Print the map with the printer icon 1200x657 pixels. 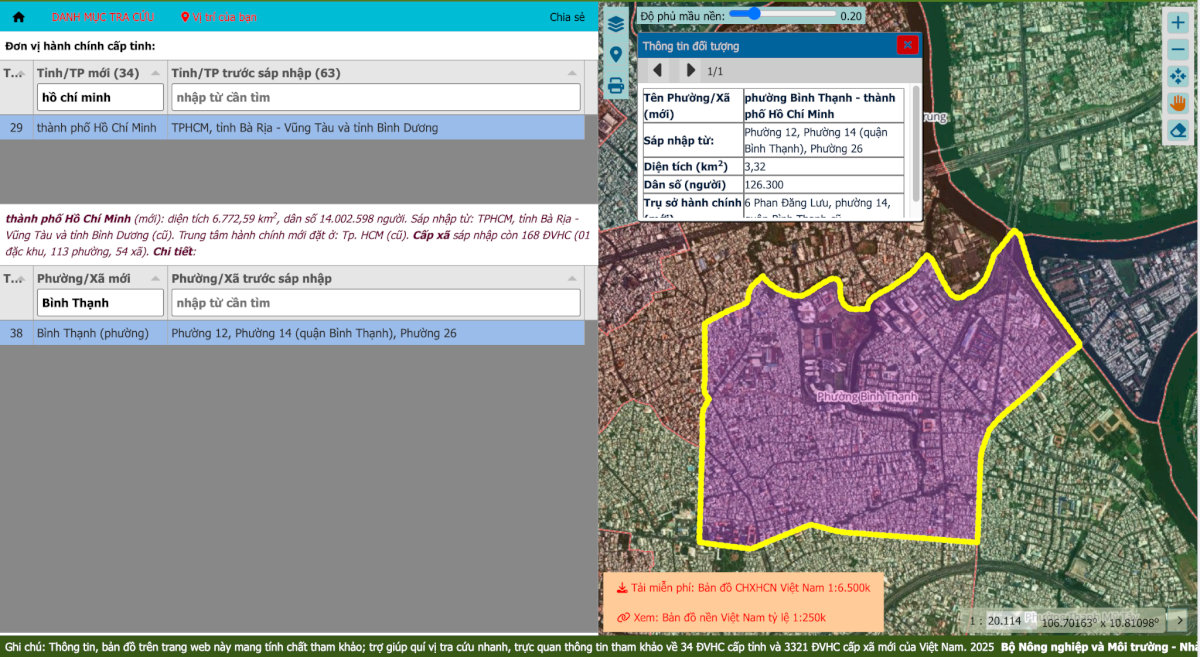pos(616,86)
